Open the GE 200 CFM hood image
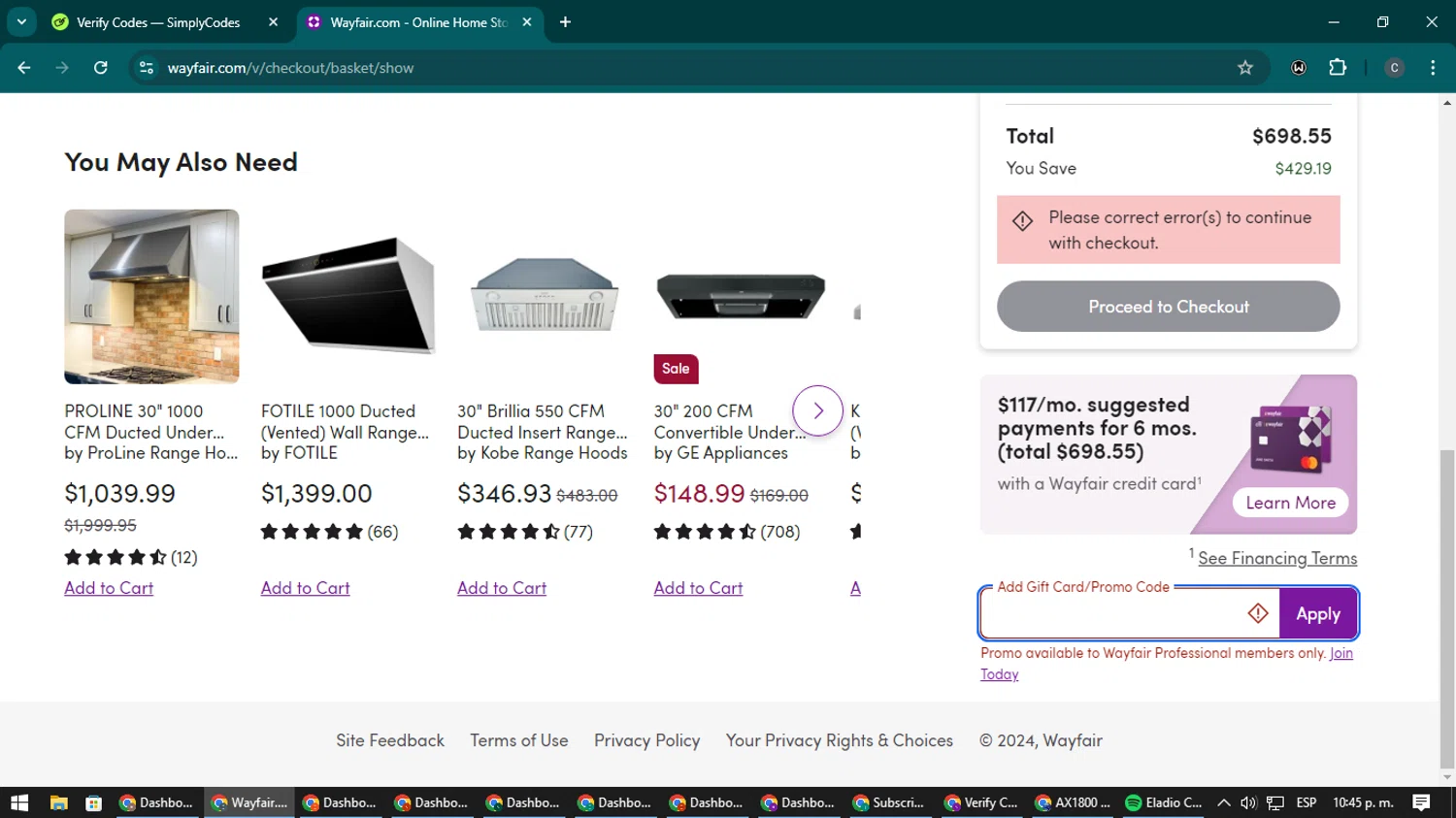 (742, 297)
